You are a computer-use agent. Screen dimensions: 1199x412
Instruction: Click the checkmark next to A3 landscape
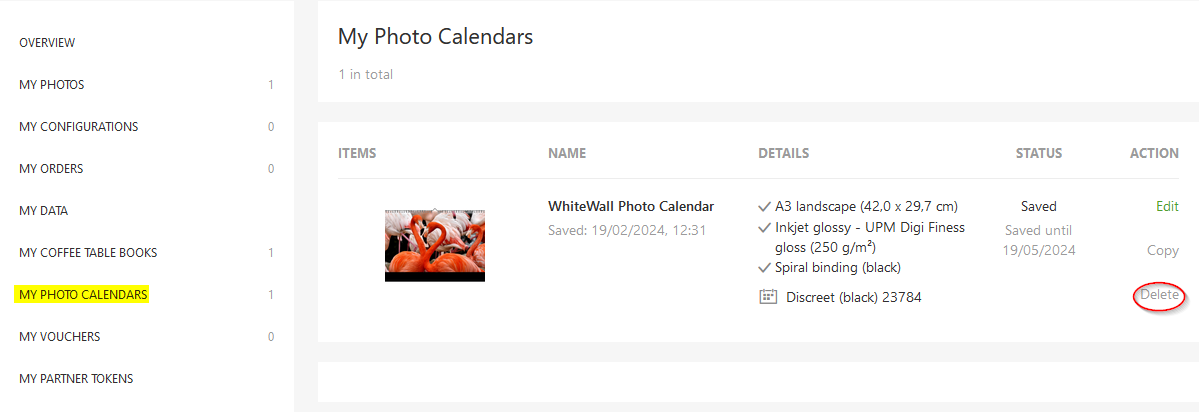click(764, 207)
